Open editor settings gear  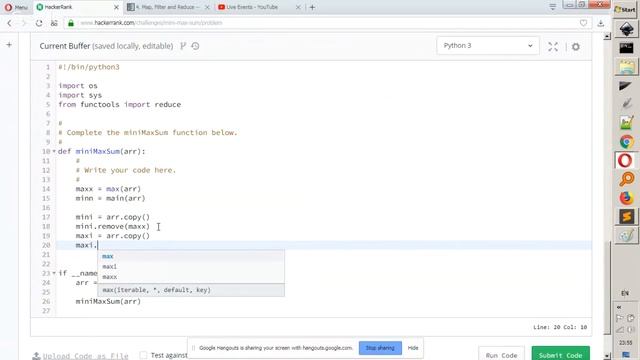(576, 47)
